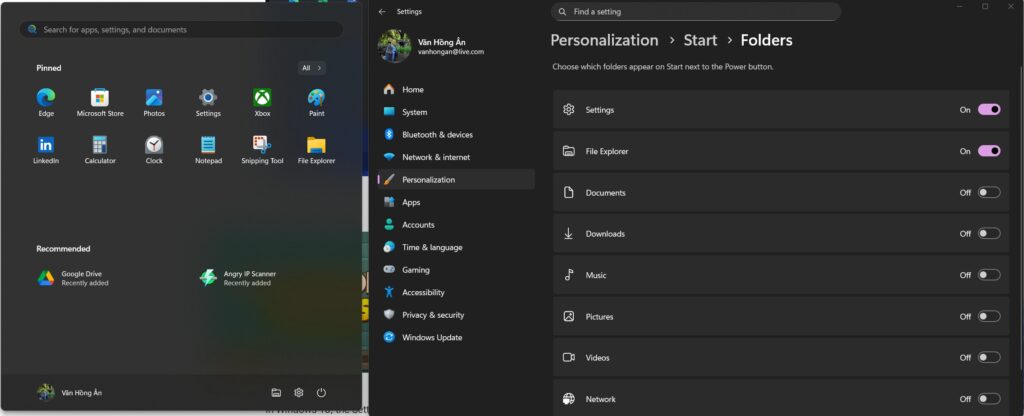Turn on the Downloads folder toggle
Image resolution: width=1024 pixels, height=416 pixels.
pos(988,234)
